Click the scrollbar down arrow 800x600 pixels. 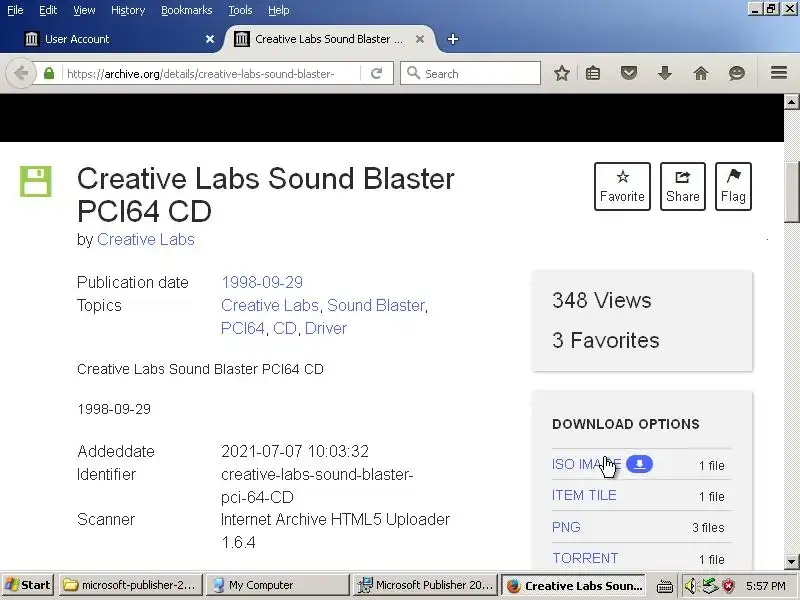(791, 562)
